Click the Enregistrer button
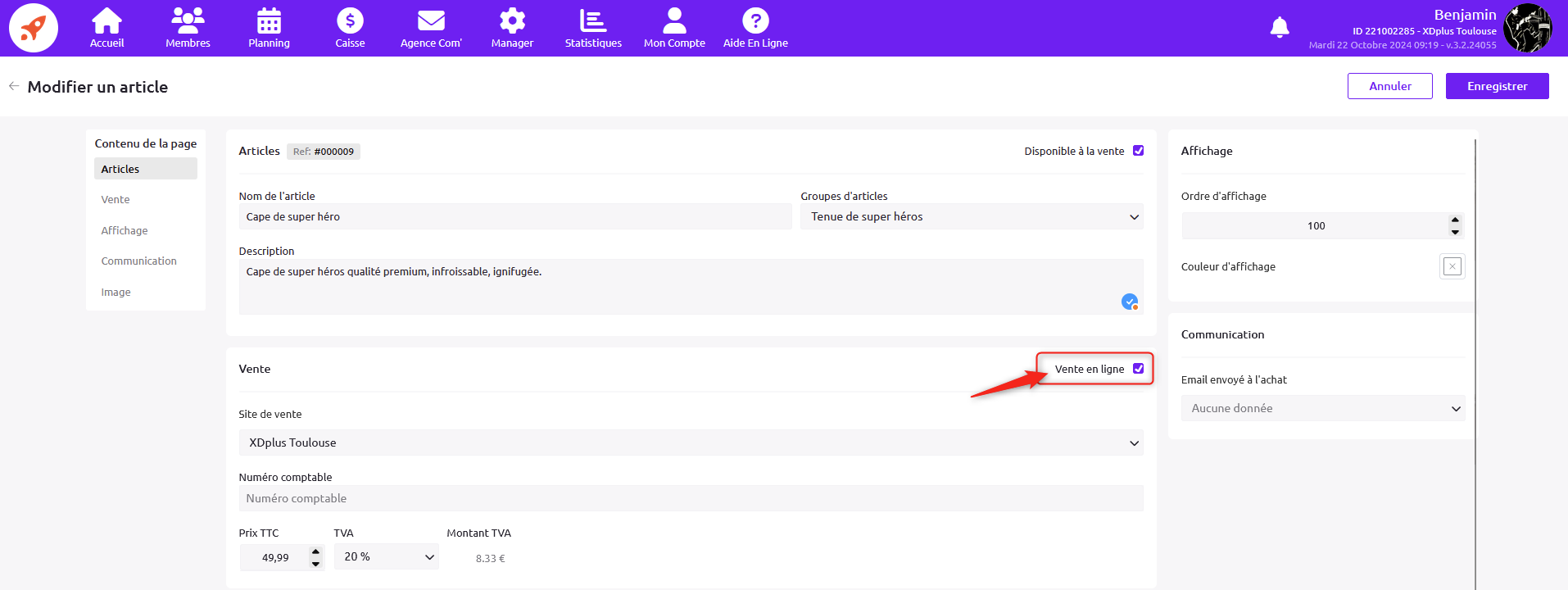Screen dimensions: 1568x590 [x=1497, y=86]
